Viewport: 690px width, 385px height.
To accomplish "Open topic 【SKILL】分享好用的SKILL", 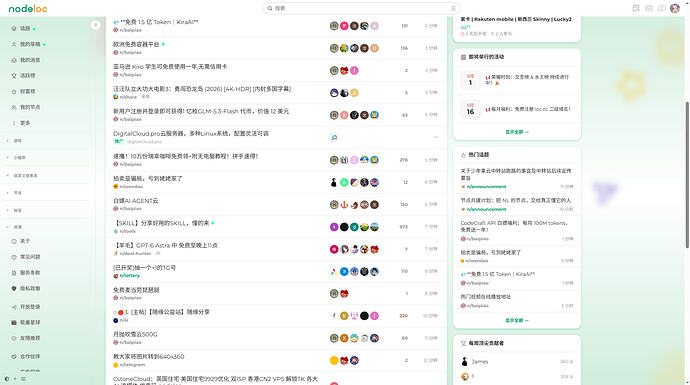I will [x=161, y=223].
